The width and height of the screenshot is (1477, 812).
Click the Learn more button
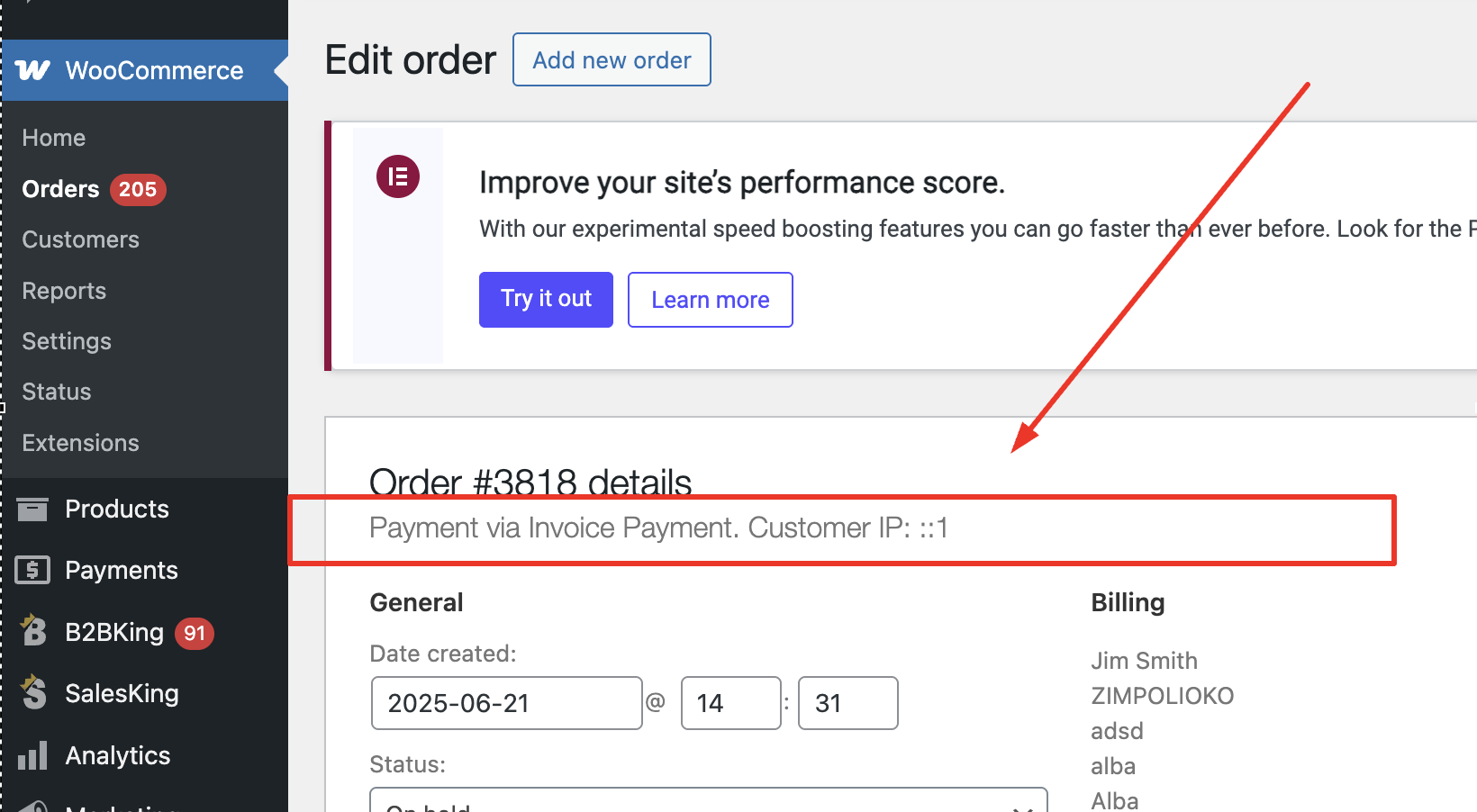711,300
